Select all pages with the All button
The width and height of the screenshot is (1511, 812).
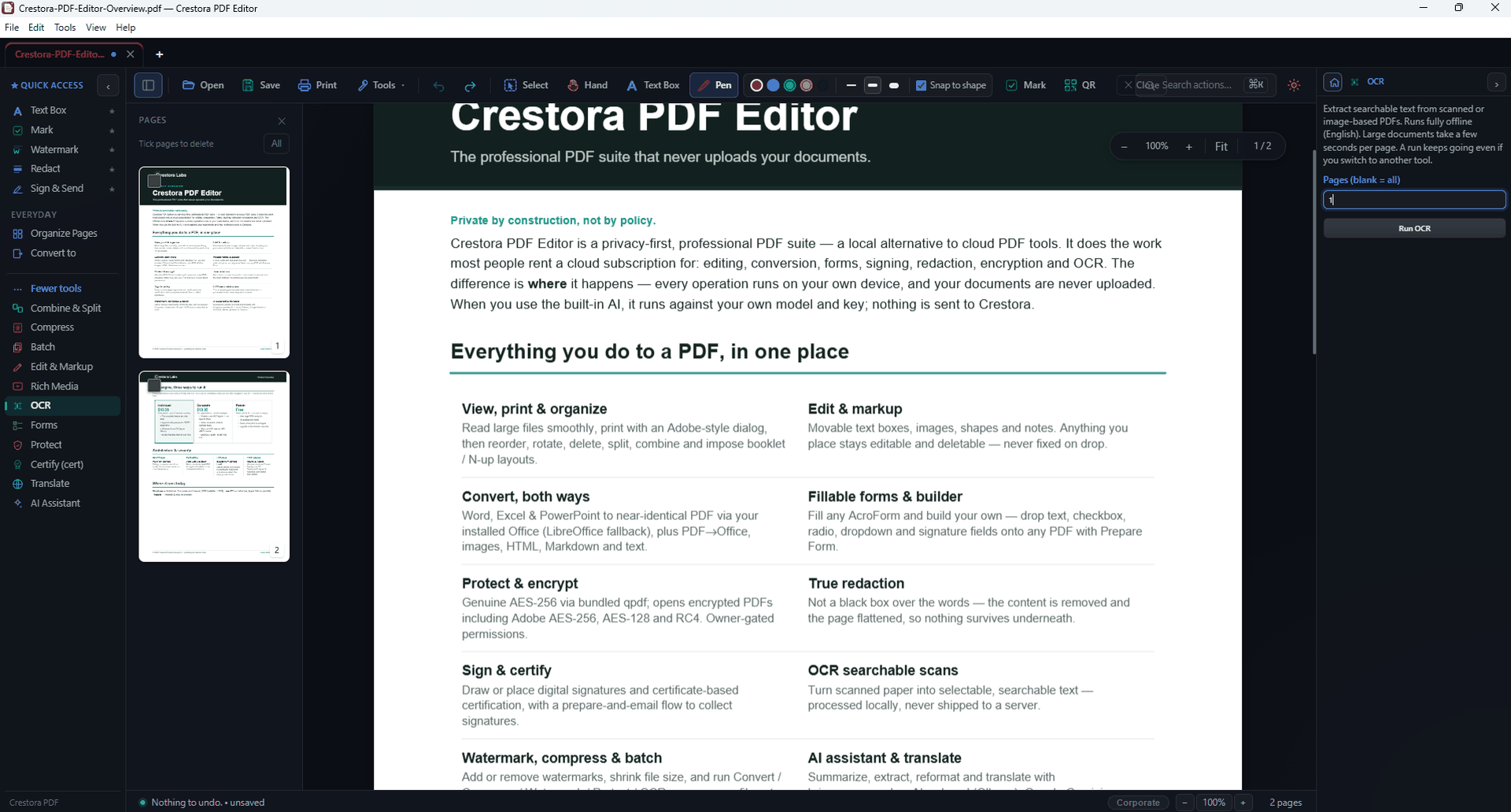[276, 143]
